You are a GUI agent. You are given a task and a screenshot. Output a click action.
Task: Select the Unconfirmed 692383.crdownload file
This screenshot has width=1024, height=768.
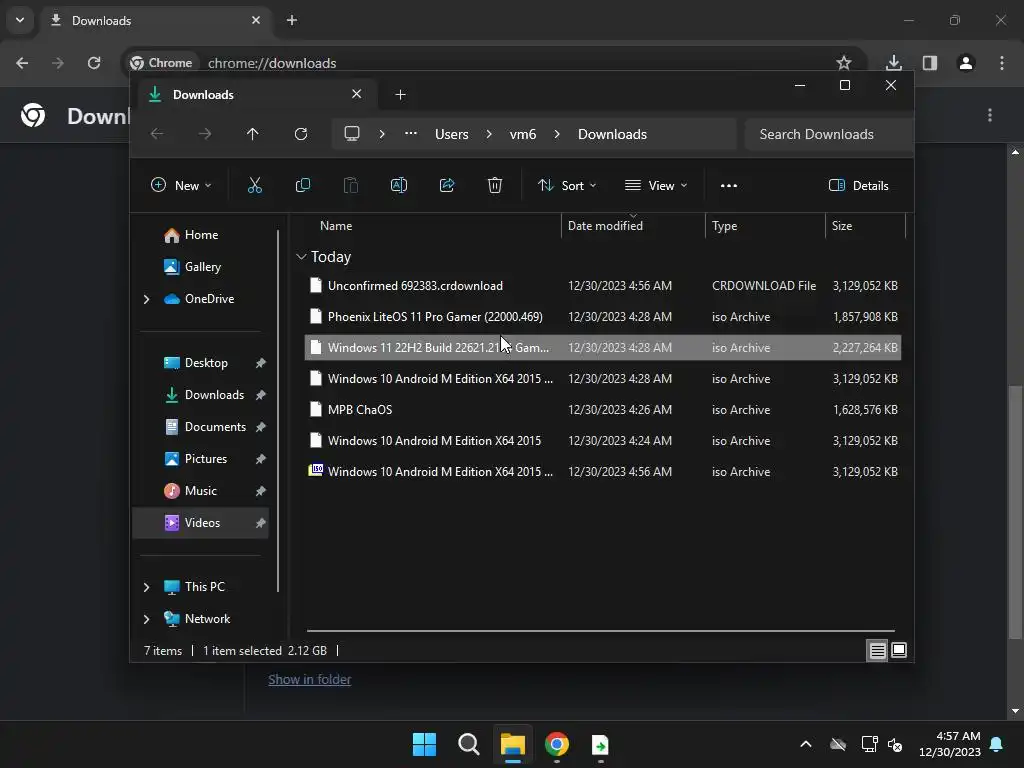[x=603, y=285]
